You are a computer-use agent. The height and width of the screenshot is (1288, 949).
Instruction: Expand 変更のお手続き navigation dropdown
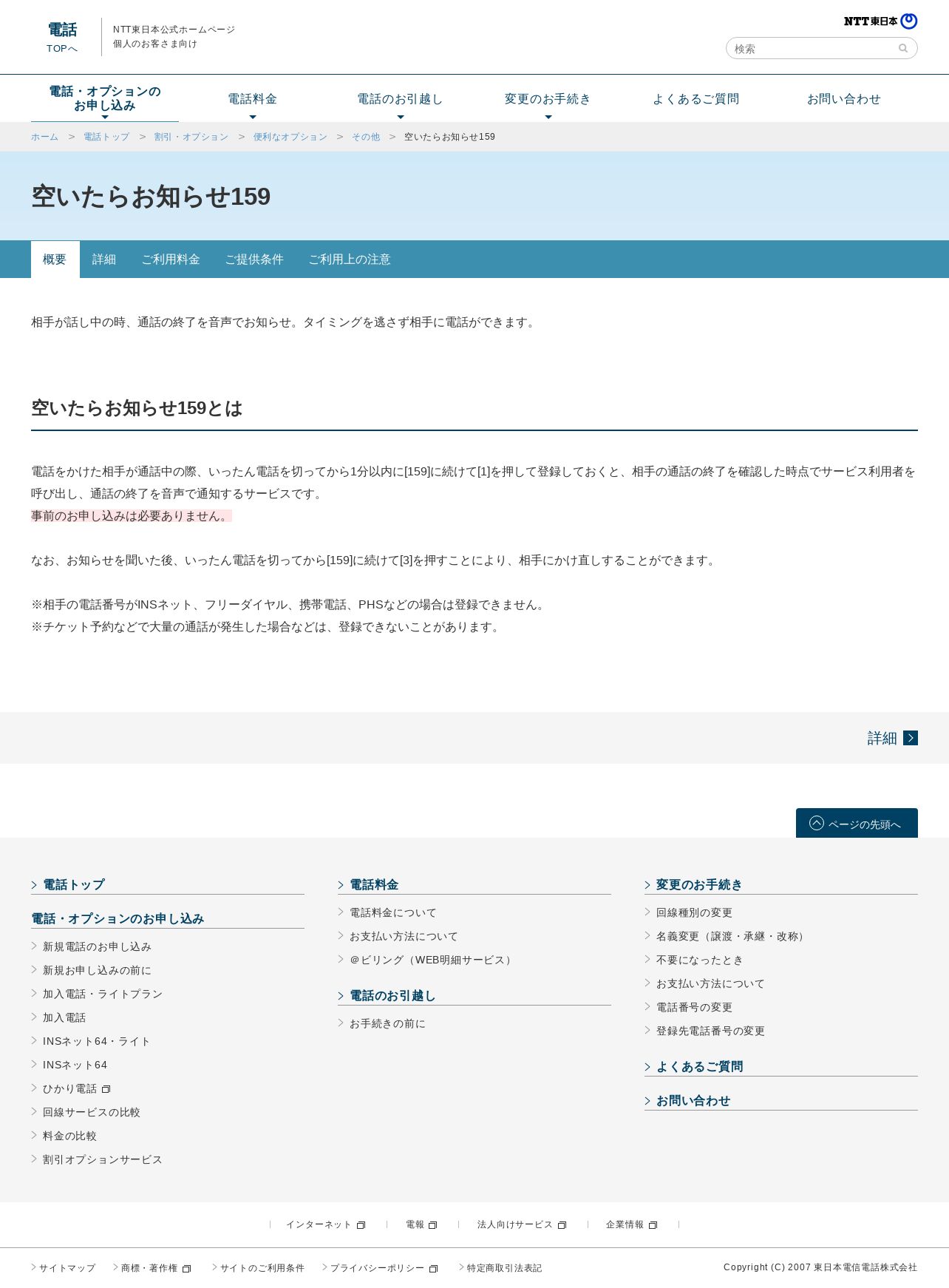[548, 99]
